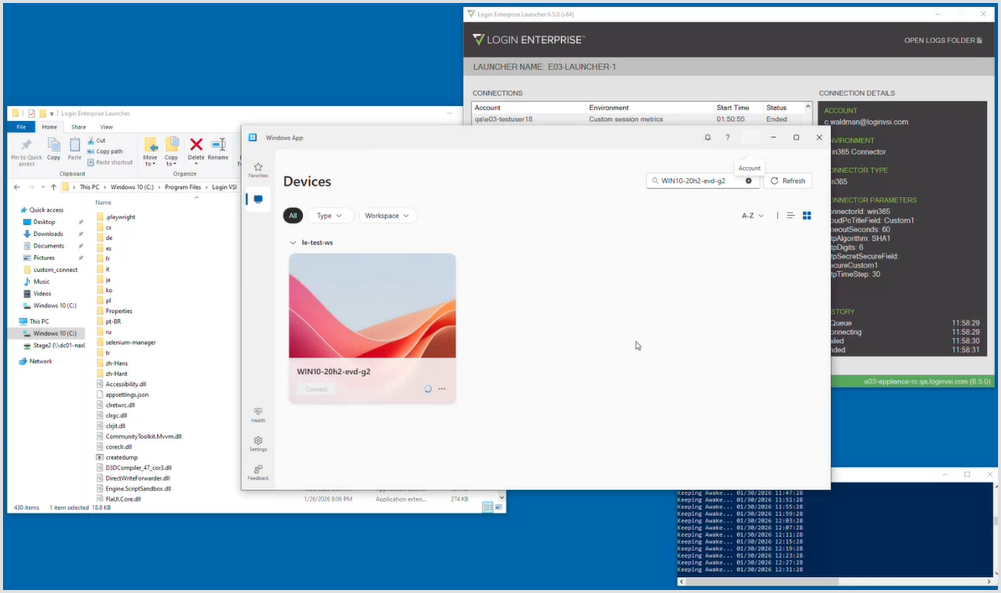Switch devices to list view
The image size is (1001, 593).
790,215
